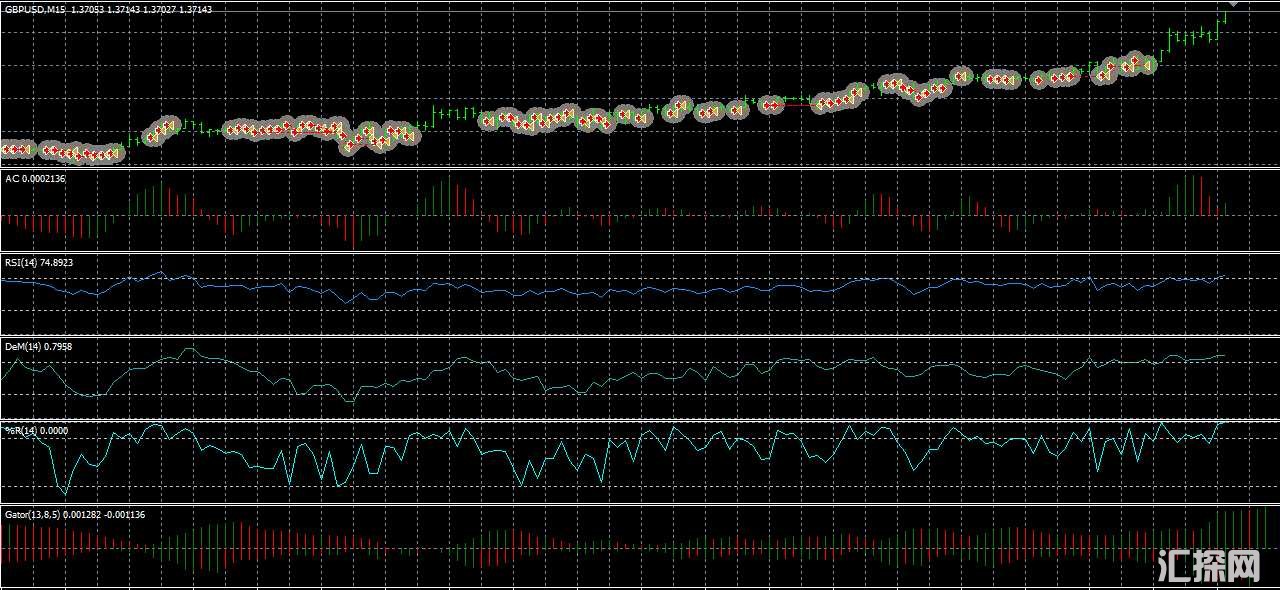Select the blue RSI line at its right end
This screenshot has height=590, width=1280.
1222,276
